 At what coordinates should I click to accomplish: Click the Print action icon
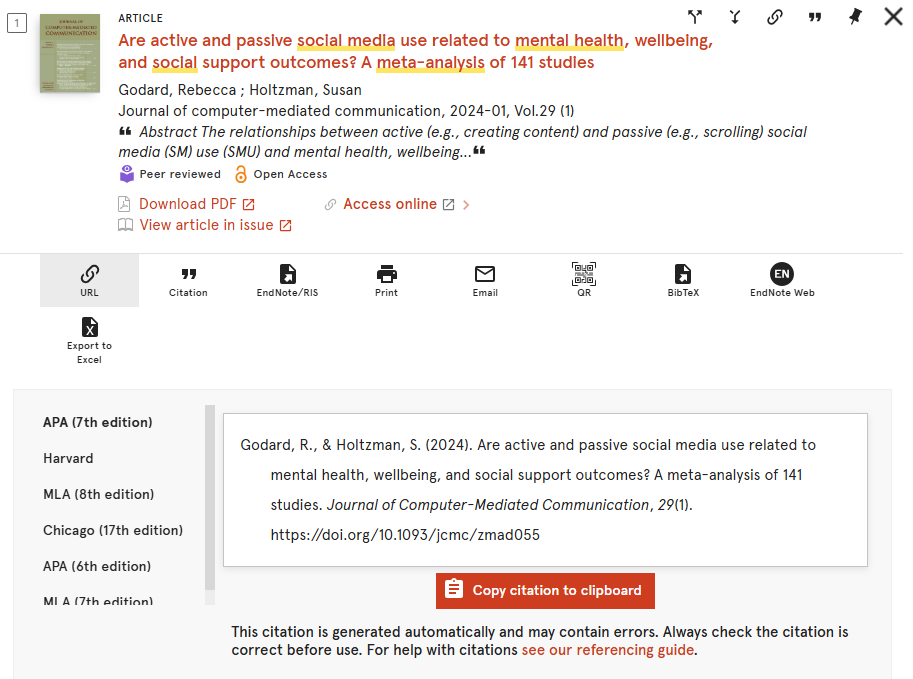[x=386, y=281]
